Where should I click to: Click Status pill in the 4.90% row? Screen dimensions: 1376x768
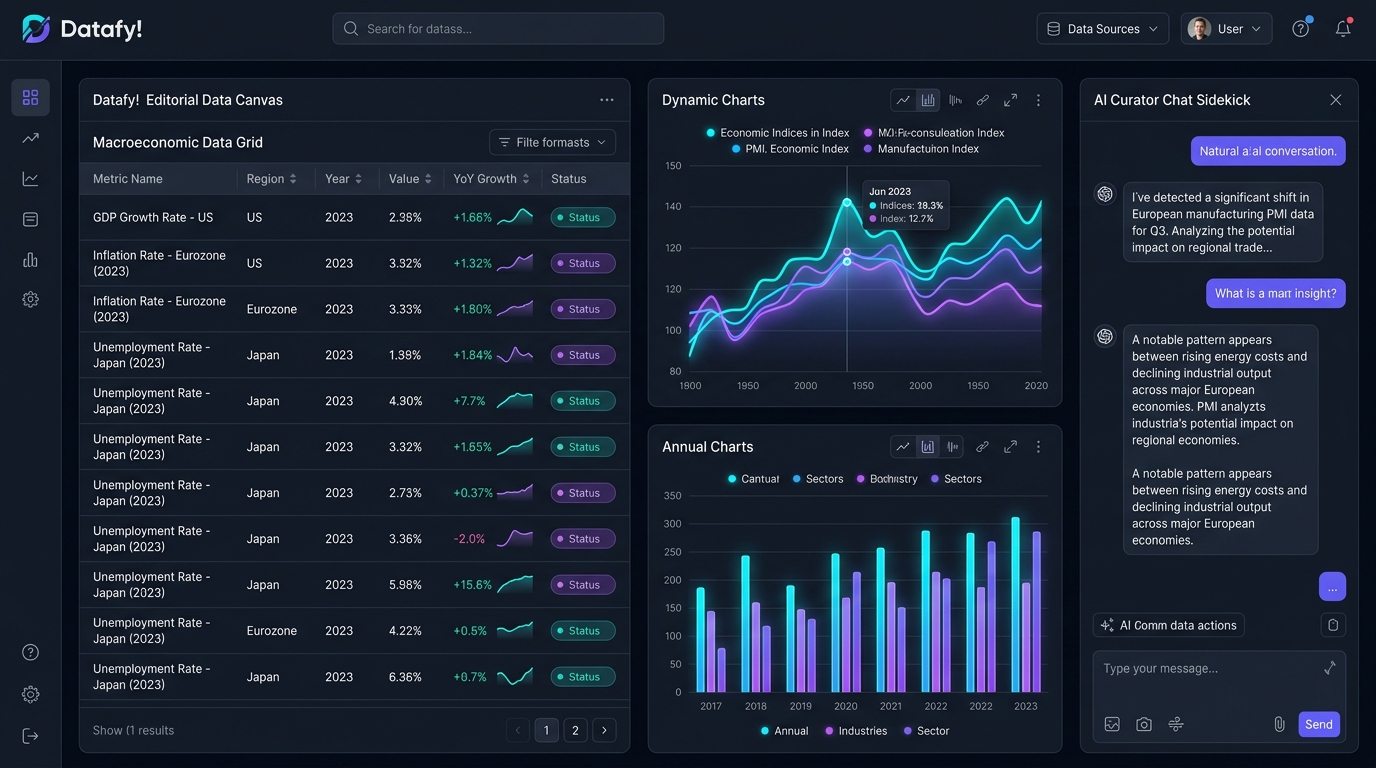tap(583, 401)
